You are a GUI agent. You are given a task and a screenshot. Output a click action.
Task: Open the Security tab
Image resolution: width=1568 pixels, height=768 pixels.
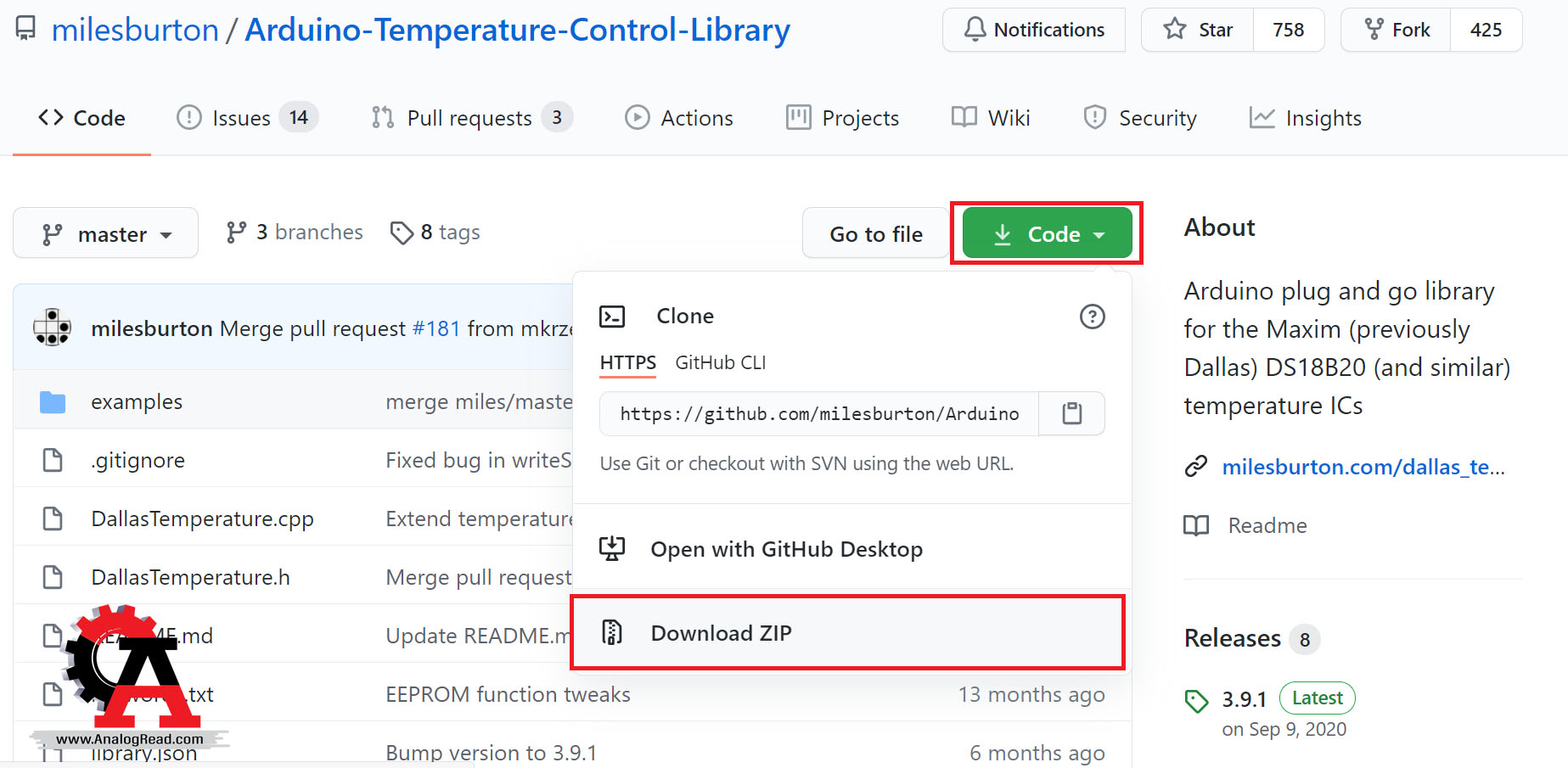click(x=1140, y=118)
